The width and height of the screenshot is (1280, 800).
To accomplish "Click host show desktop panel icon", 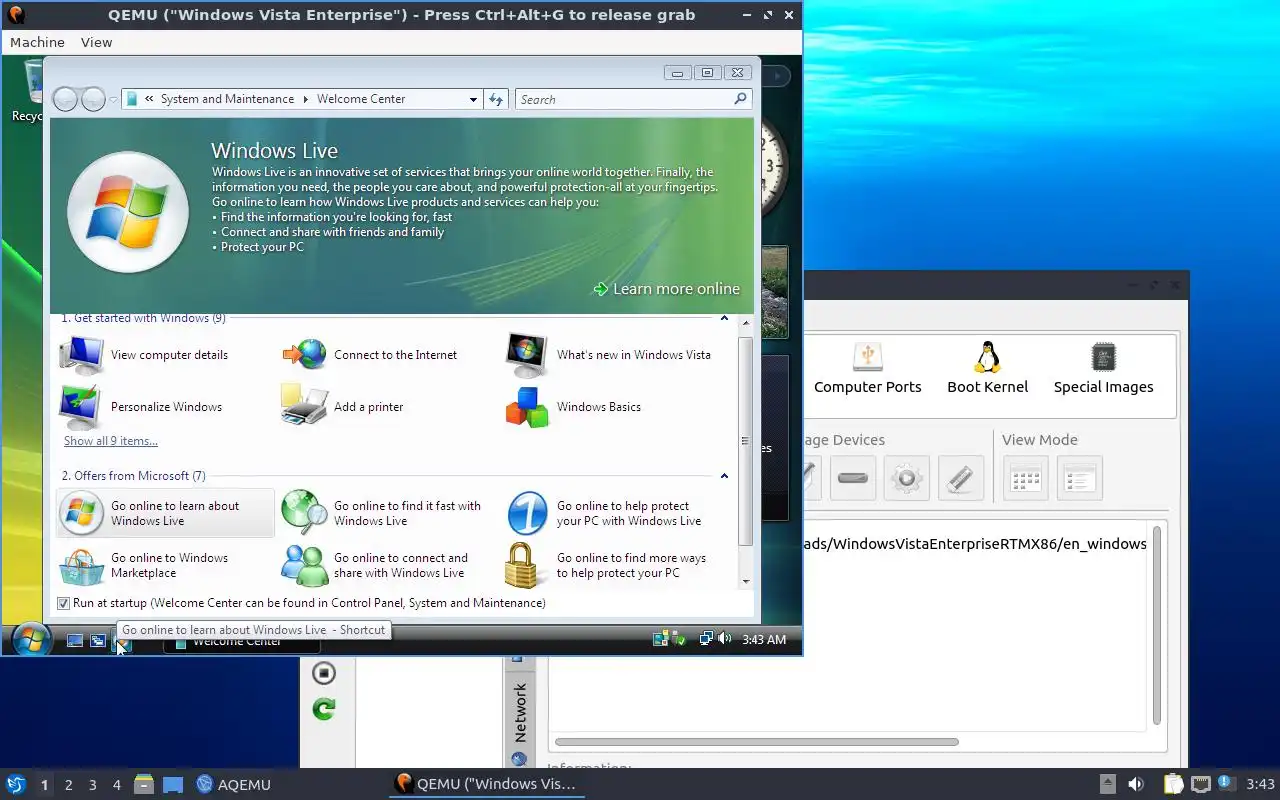I will click(x=173, y=784).
